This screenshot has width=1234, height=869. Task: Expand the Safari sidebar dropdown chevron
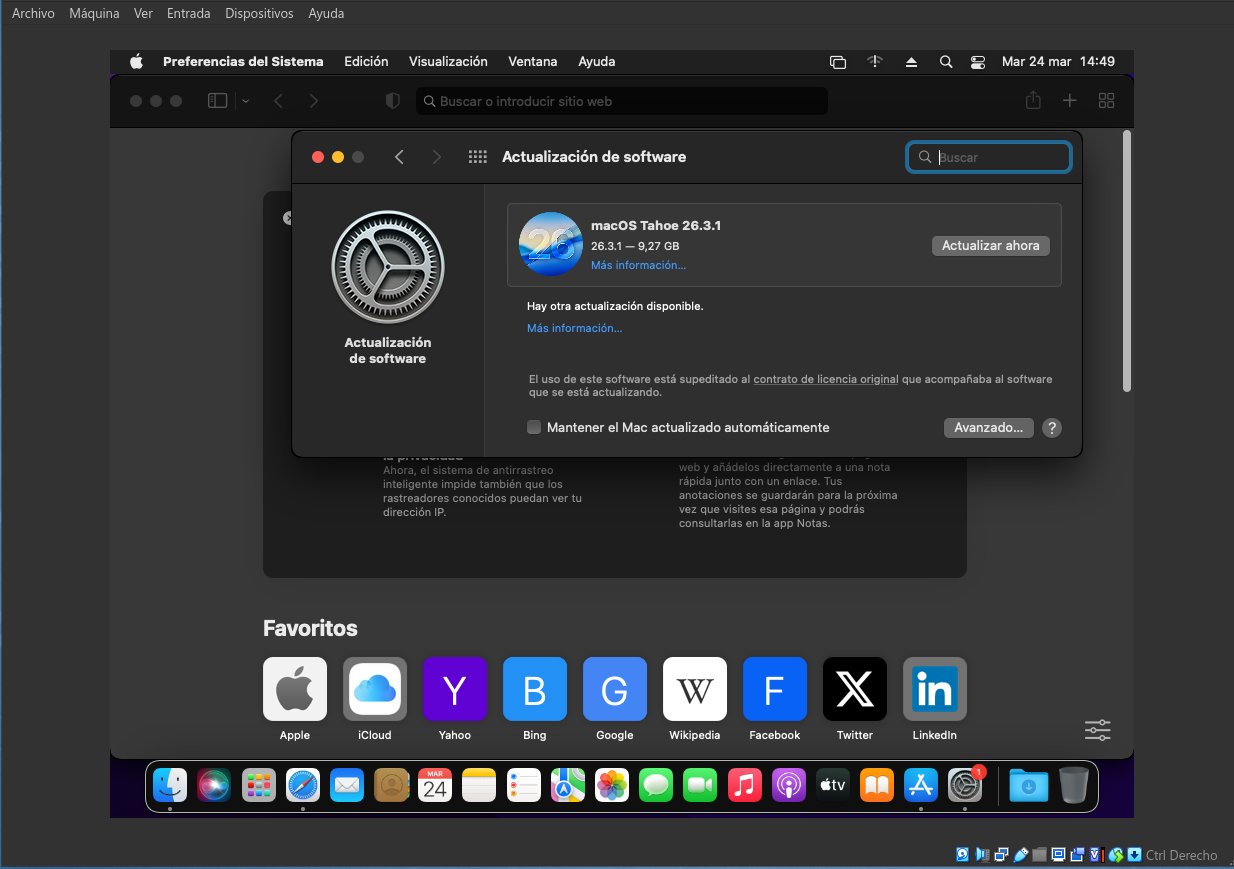coord(246,101)
